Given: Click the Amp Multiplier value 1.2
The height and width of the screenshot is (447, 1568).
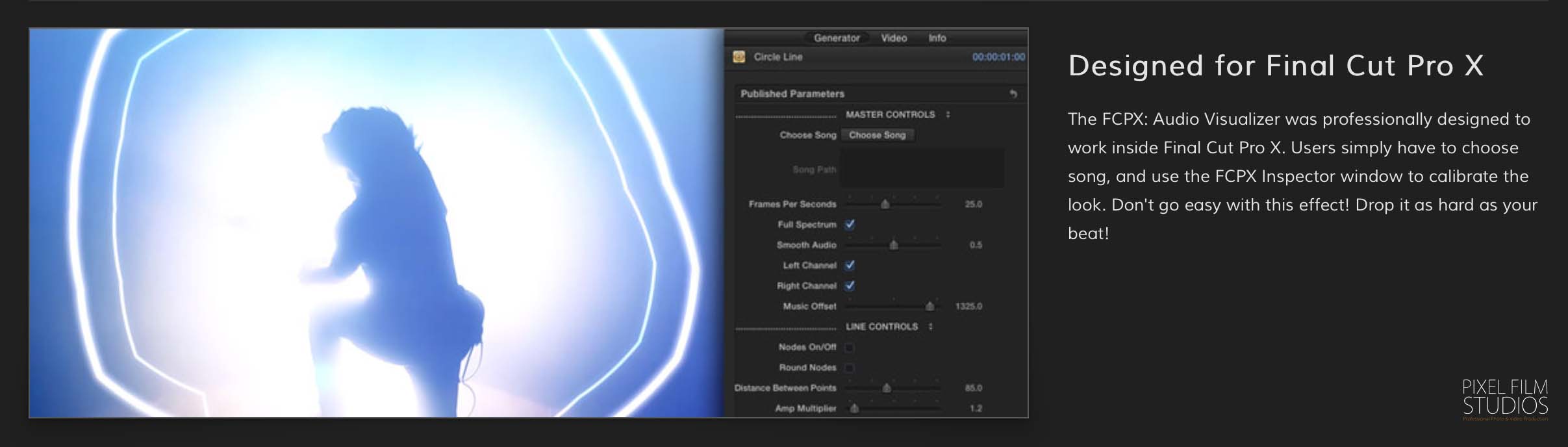Looking at the screenshot, I should tap(976, 408).
